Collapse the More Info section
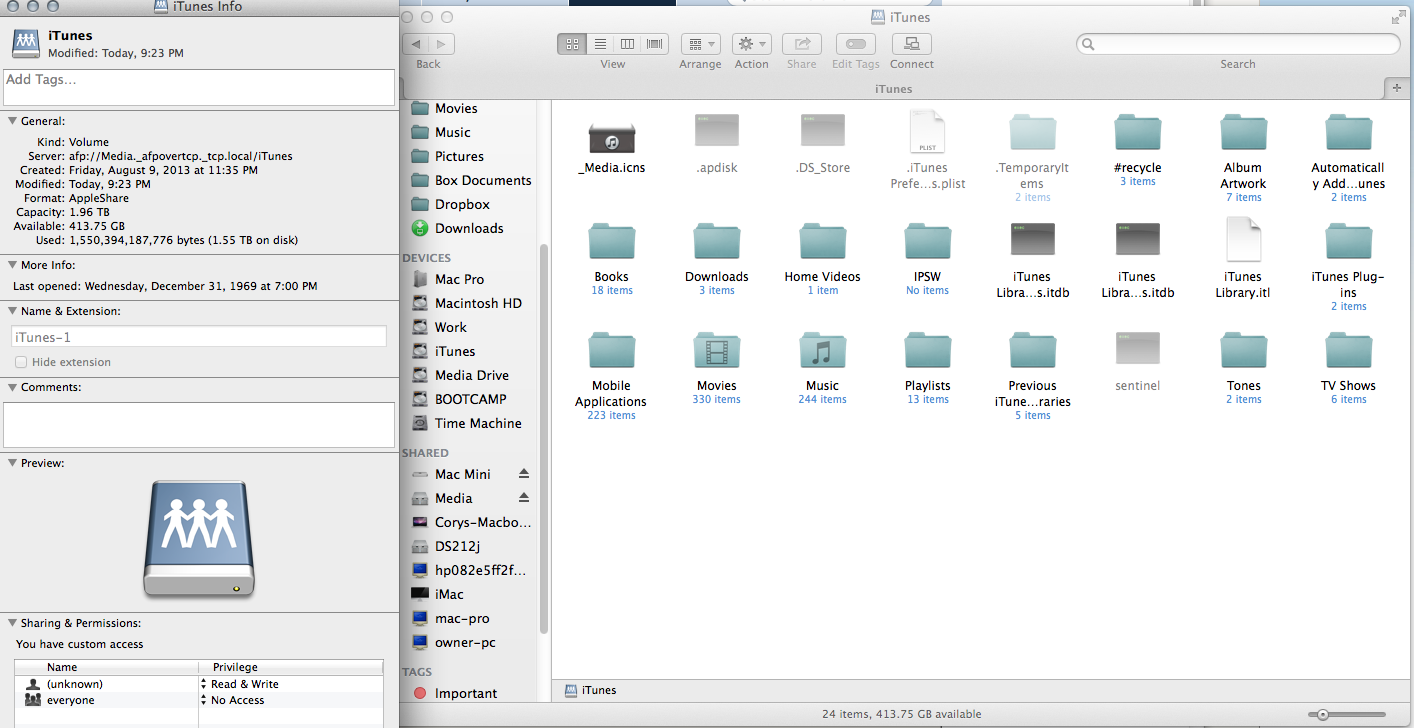This screenshot has width=1414, height=728. [x=12, y=265]
